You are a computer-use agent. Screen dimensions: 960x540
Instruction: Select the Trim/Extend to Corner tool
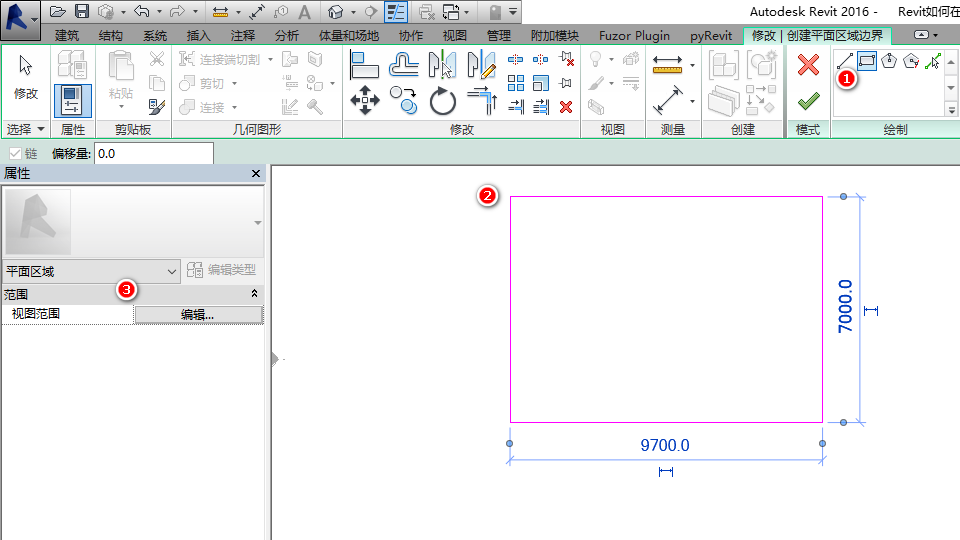(482, 100)
